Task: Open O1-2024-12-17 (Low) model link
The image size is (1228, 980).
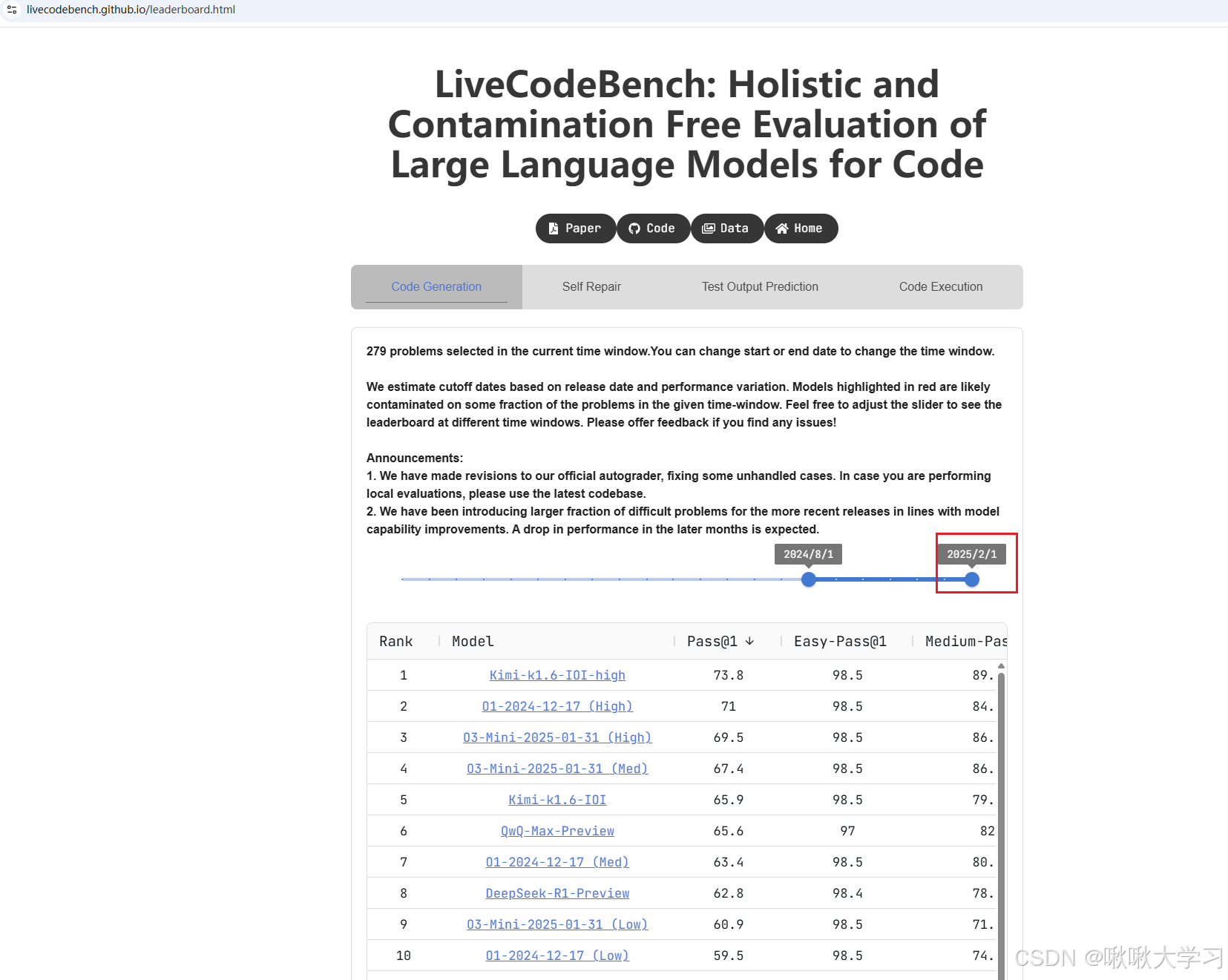Action: click(557, 956)
